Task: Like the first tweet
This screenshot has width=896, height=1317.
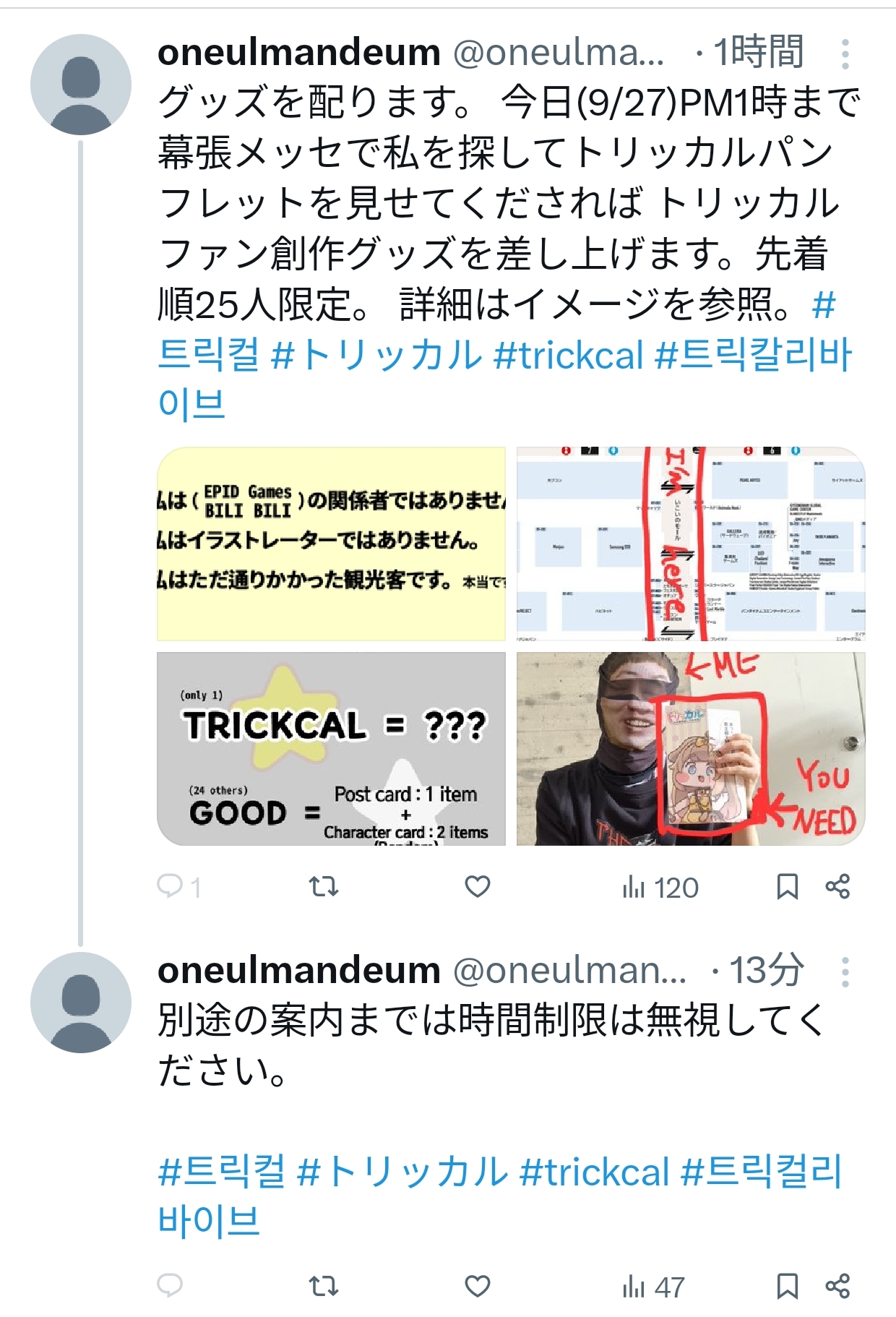Action: click(x=477, y=885)
